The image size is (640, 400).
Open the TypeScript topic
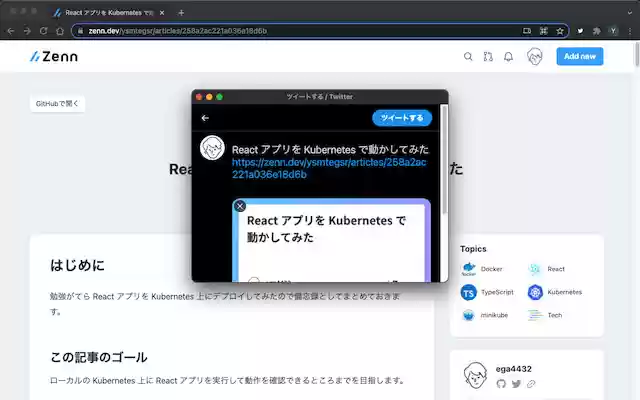pyautogui.click(x=497, y=292)
